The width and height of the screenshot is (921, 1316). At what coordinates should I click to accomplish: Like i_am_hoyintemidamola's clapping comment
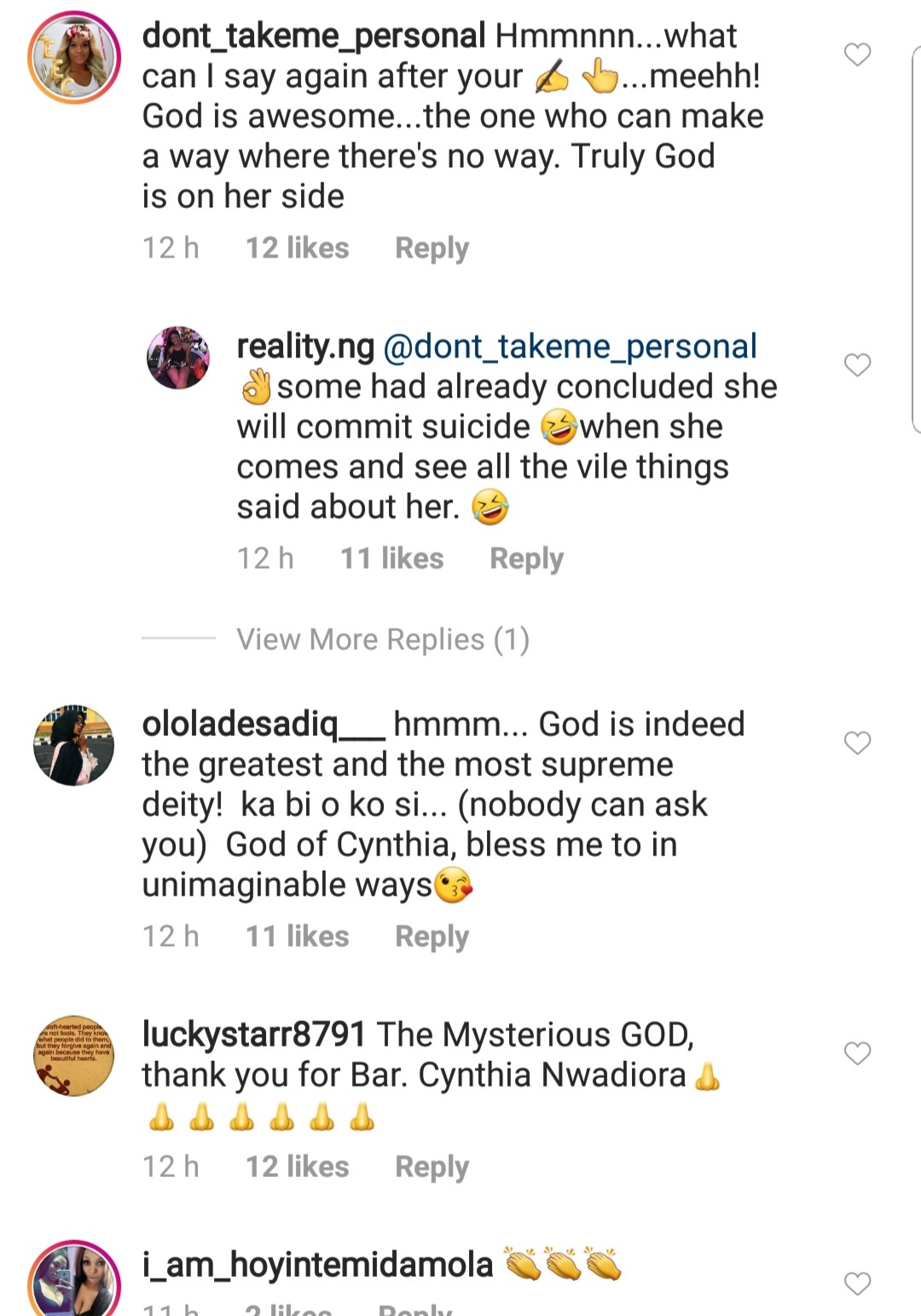(x=857, y=1283)
